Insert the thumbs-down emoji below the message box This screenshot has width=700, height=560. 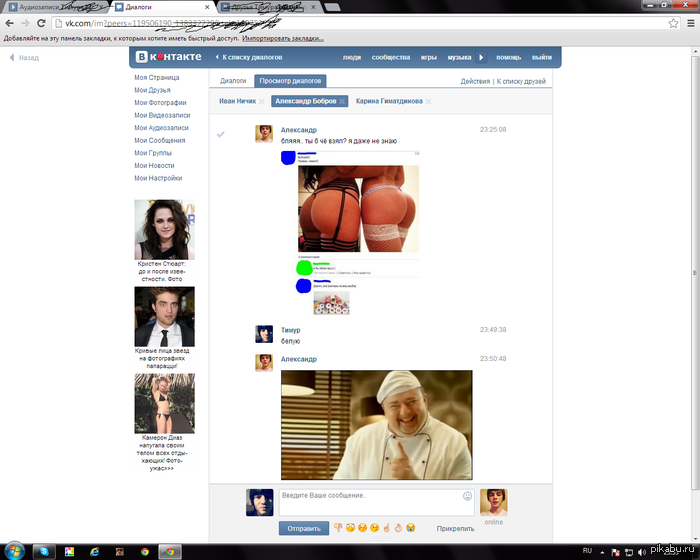tap(338, 528)
